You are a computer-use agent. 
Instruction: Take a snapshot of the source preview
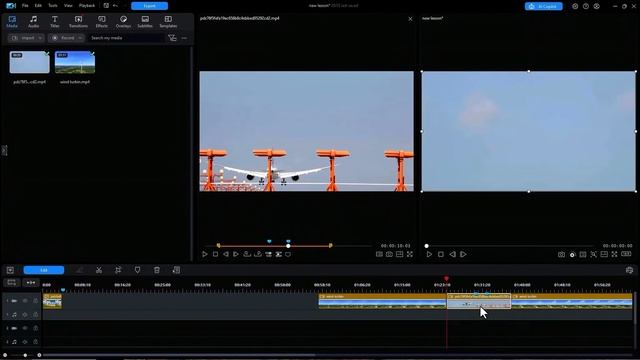[x=389, y=254]
